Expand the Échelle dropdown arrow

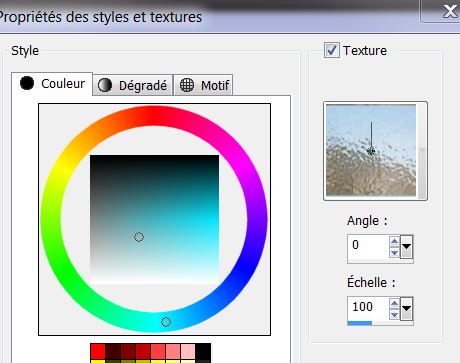point(406,308)
